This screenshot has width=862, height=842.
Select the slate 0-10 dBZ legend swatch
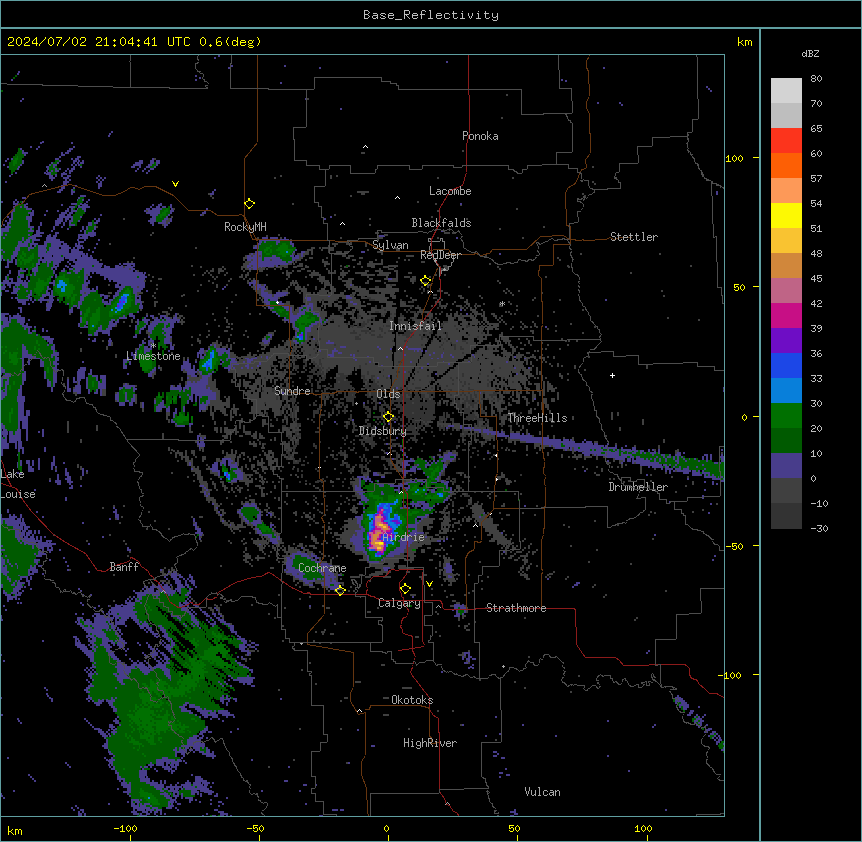tap(786, 466)
